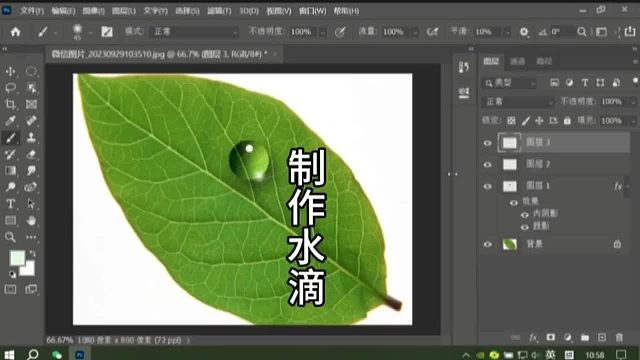Hide layer 2 with eye icon
The height and width of the screenshot is (360, 640).
487,164
